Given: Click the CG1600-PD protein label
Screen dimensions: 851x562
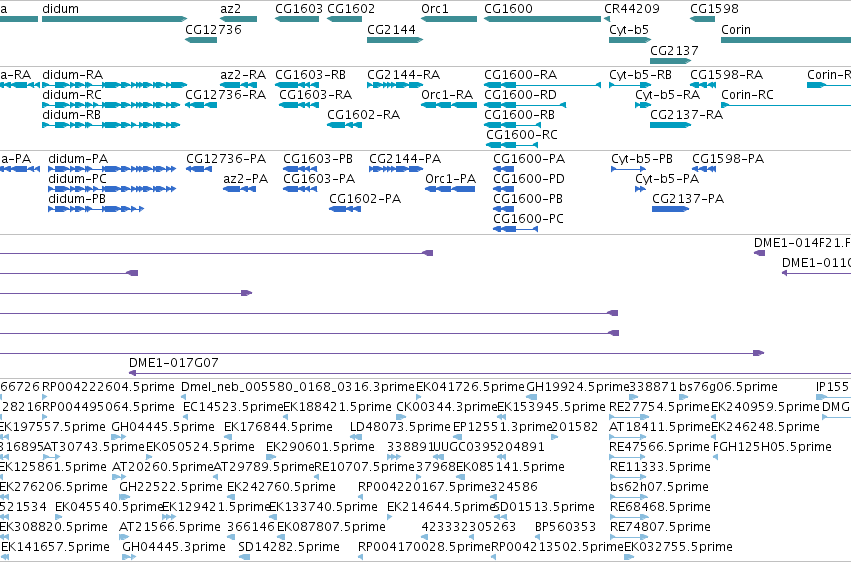Looking at the screenshot, I should [529, 179].
